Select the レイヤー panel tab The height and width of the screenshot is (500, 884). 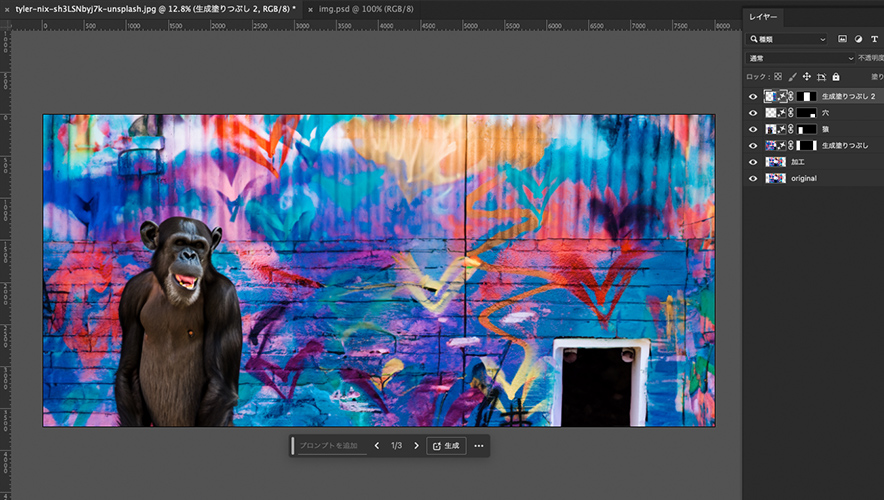click(x=765, y=16)
